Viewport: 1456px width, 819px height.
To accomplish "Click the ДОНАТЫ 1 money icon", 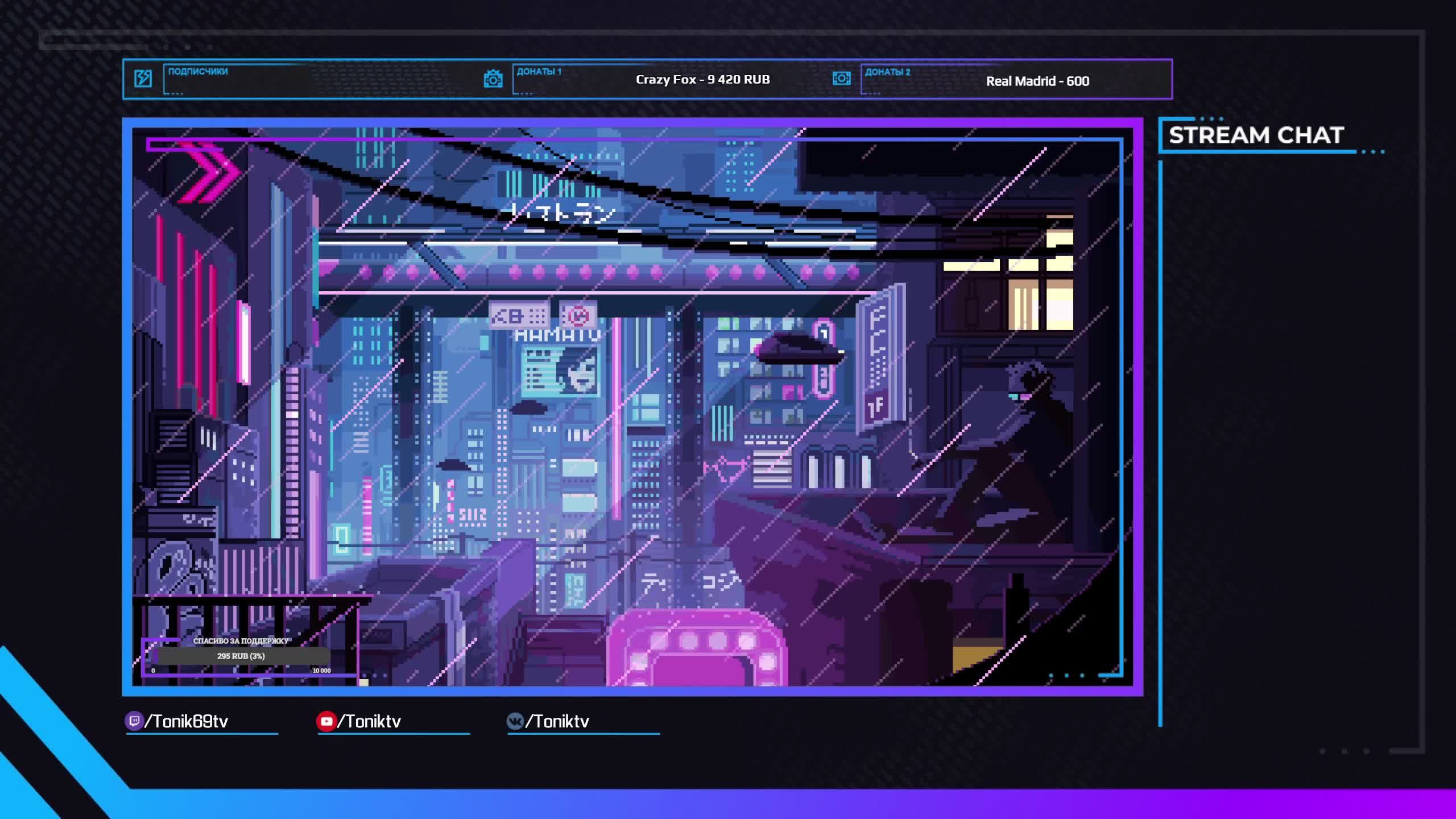I will click(493, 79).
